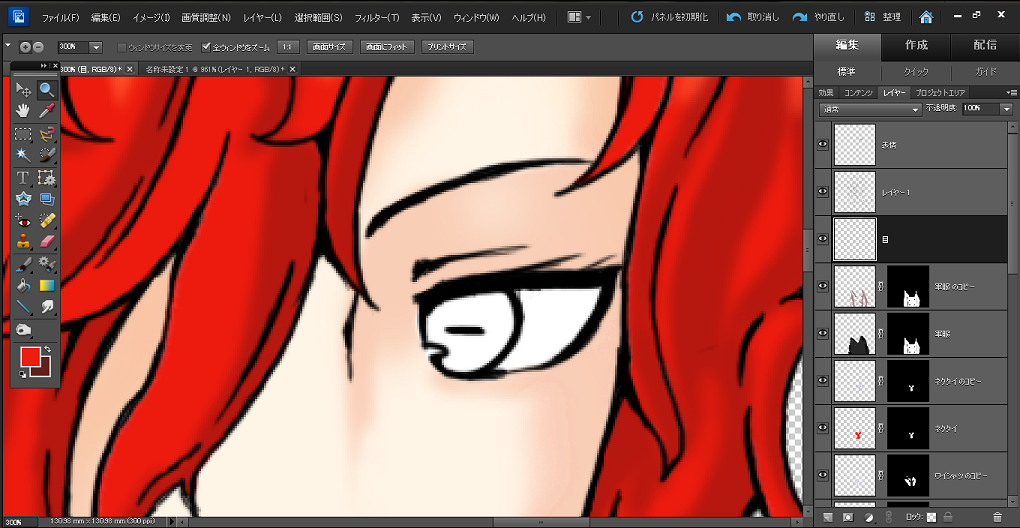The width and height of the screenshot is (1020, 528).
Task: Select the Eraser tool
Action: pos(46,242)
